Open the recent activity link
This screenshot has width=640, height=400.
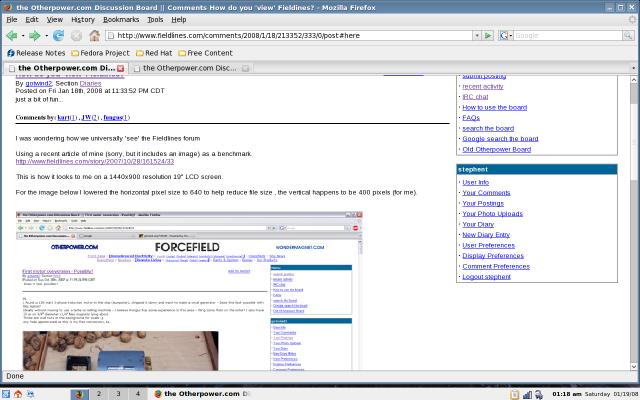pyautogui.click(x=483, y=87)
